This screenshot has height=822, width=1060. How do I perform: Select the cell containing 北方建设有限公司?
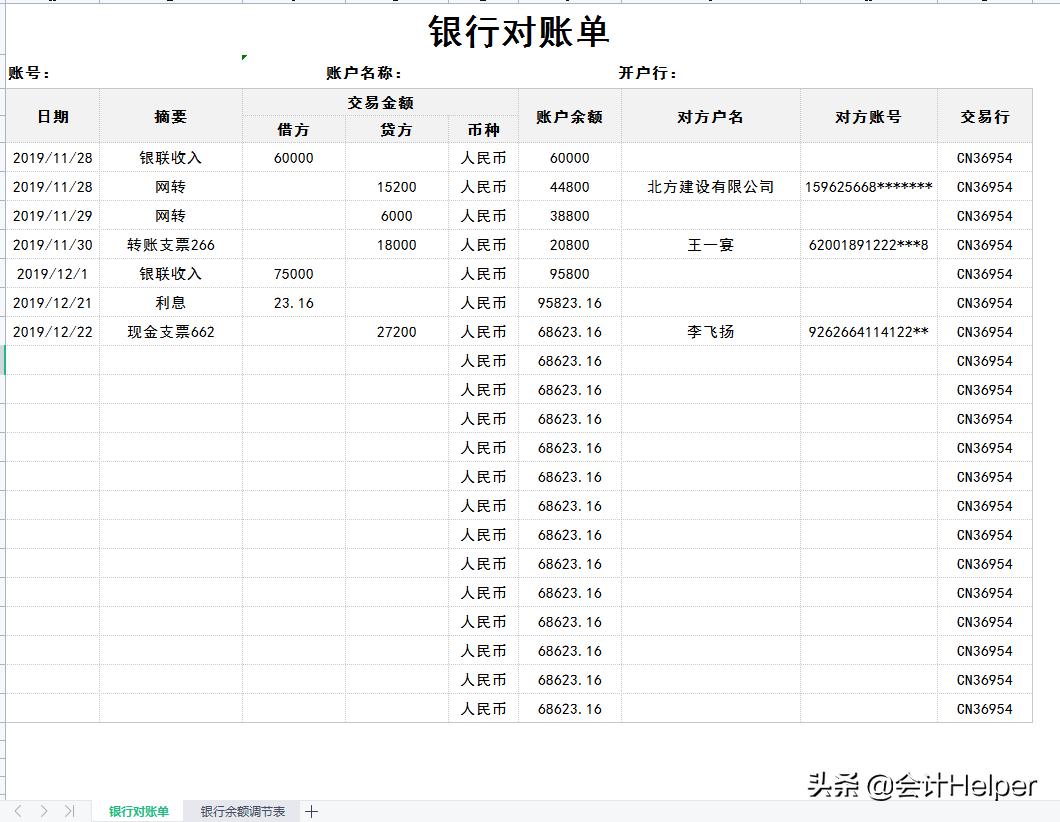point(709,187)
